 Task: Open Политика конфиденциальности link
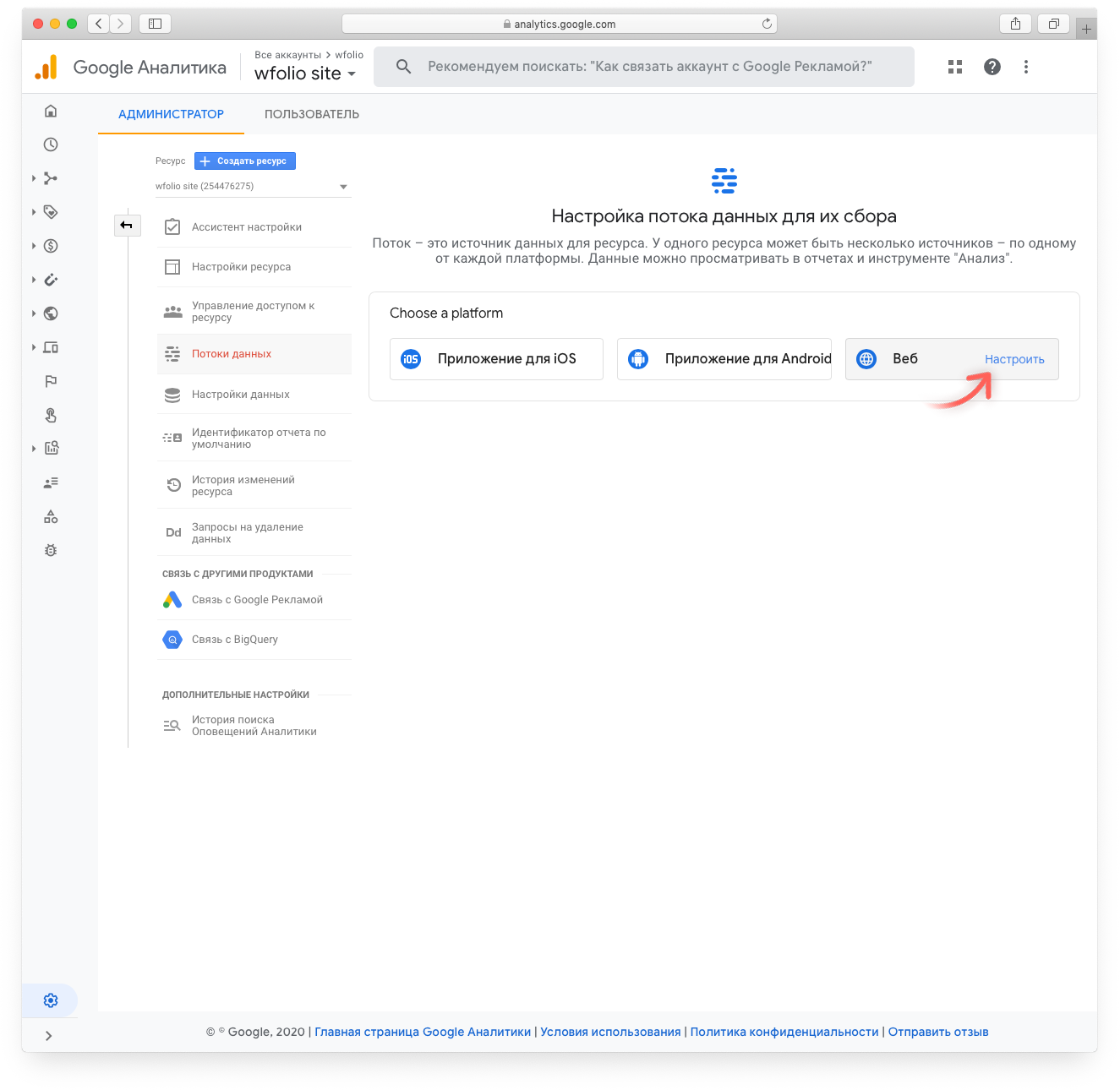(784, 1032)
